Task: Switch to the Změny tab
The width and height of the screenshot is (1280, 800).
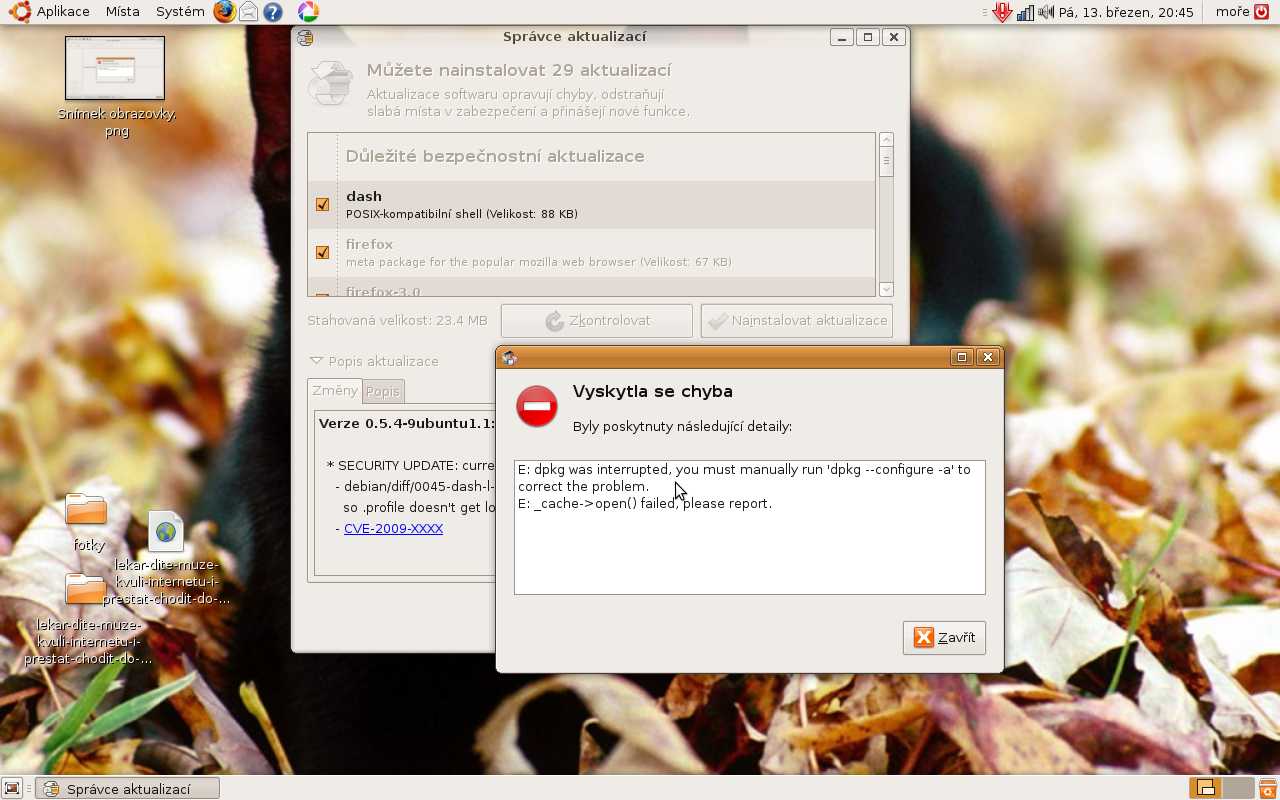Action: [x=334, y=391]
